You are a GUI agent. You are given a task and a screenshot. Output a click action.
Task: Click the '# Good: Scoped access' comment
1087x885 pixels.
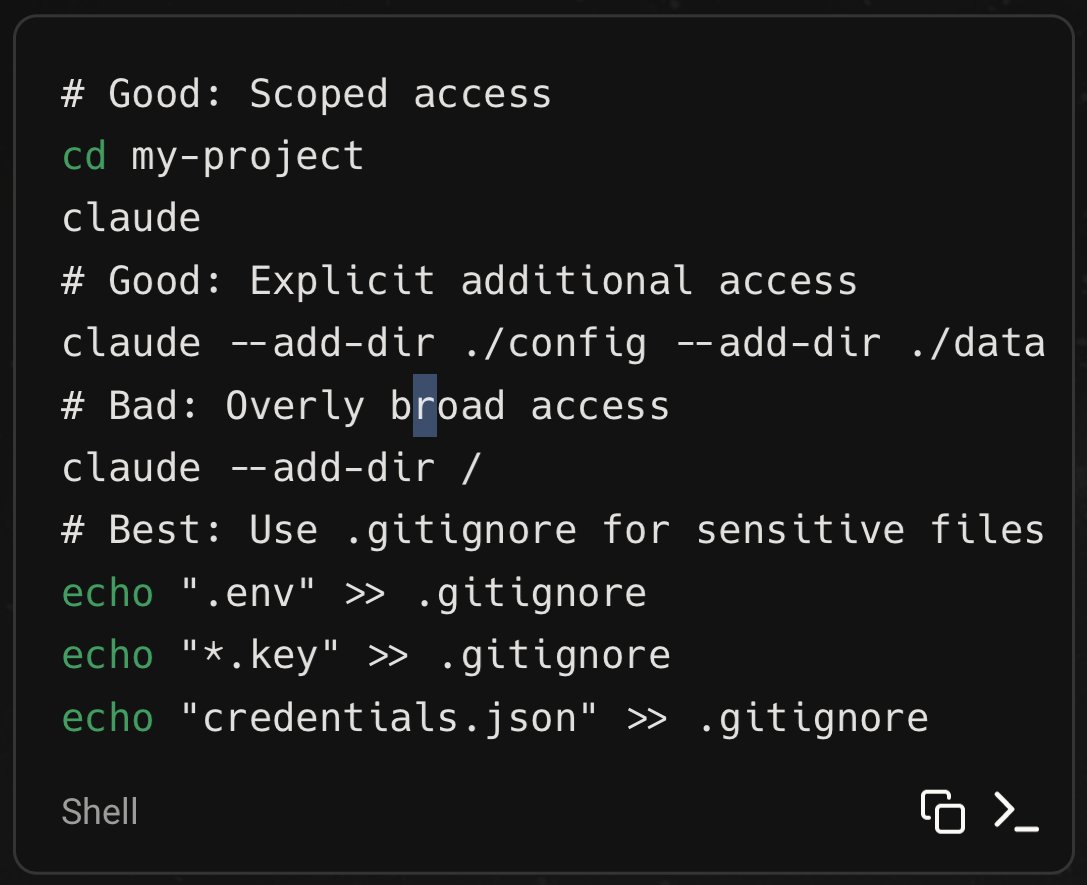[306, 94]
